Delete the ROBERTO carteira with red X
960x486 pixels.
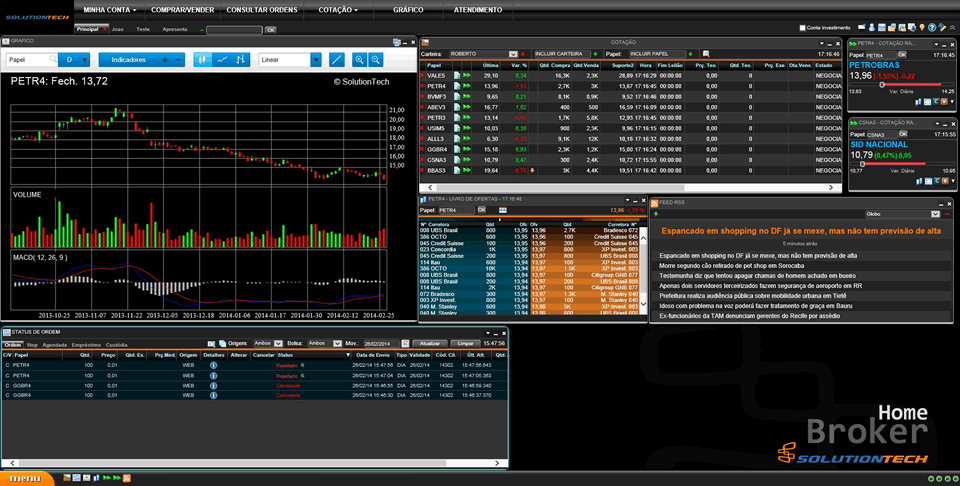(x=523, y=54)
